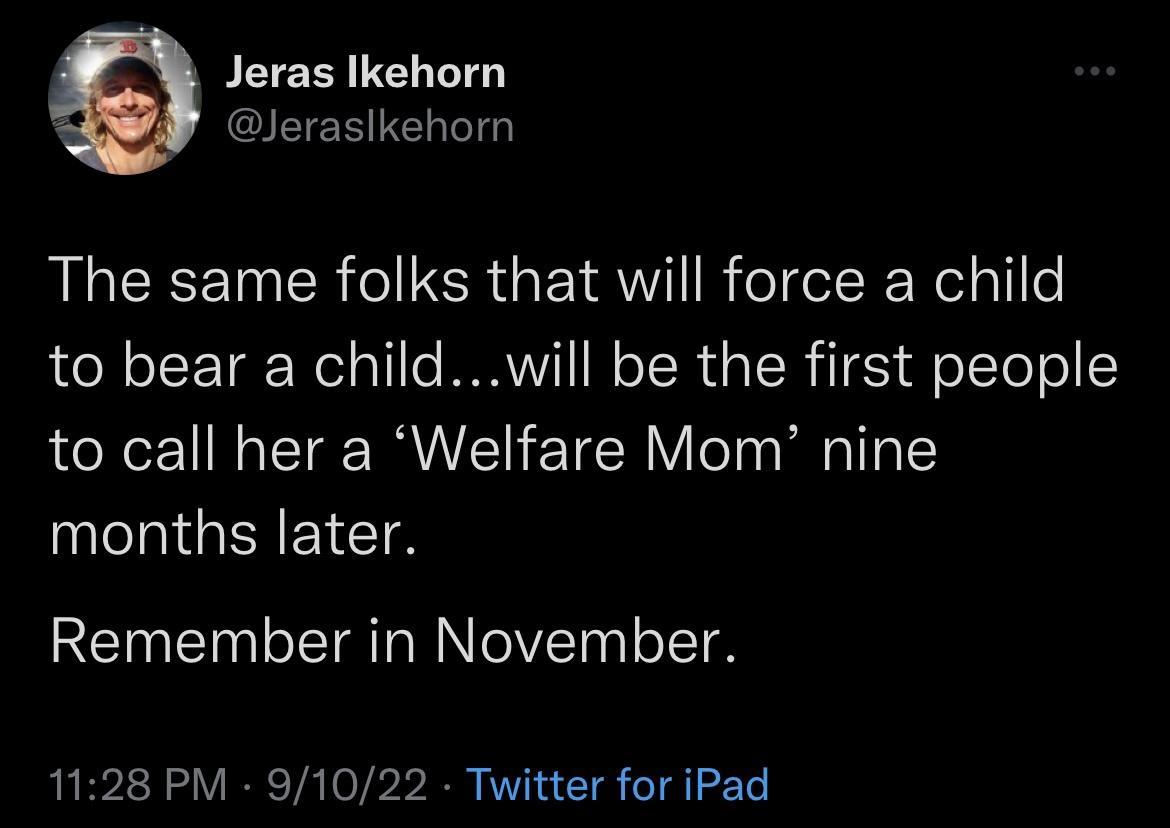Open the @JerasIkehorn handle
This screenshot has width=1170, height=828.
(x=368, y=125)
